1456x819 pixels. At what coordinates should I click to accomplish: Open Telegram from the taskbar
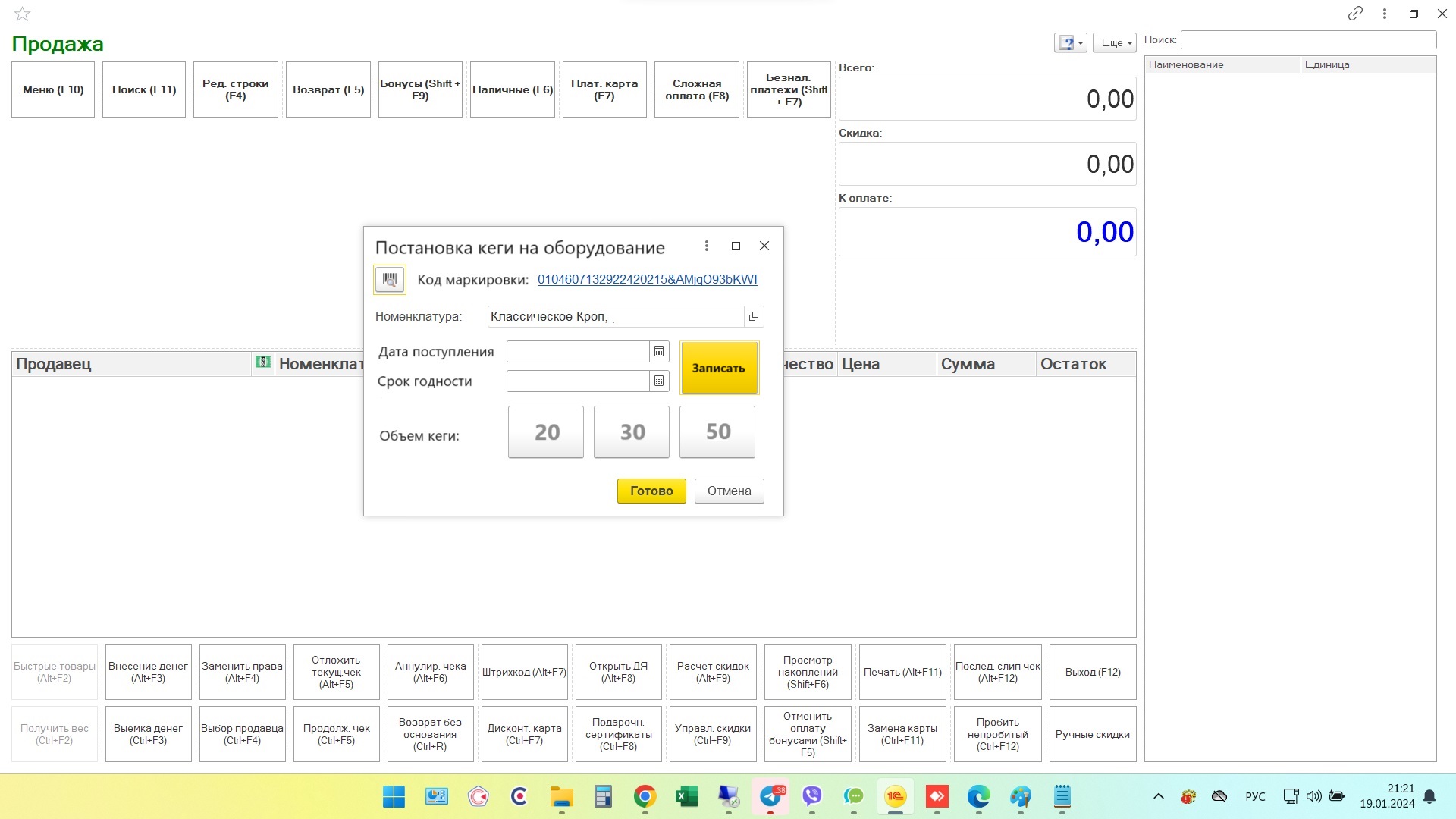[x=770, y=796]
